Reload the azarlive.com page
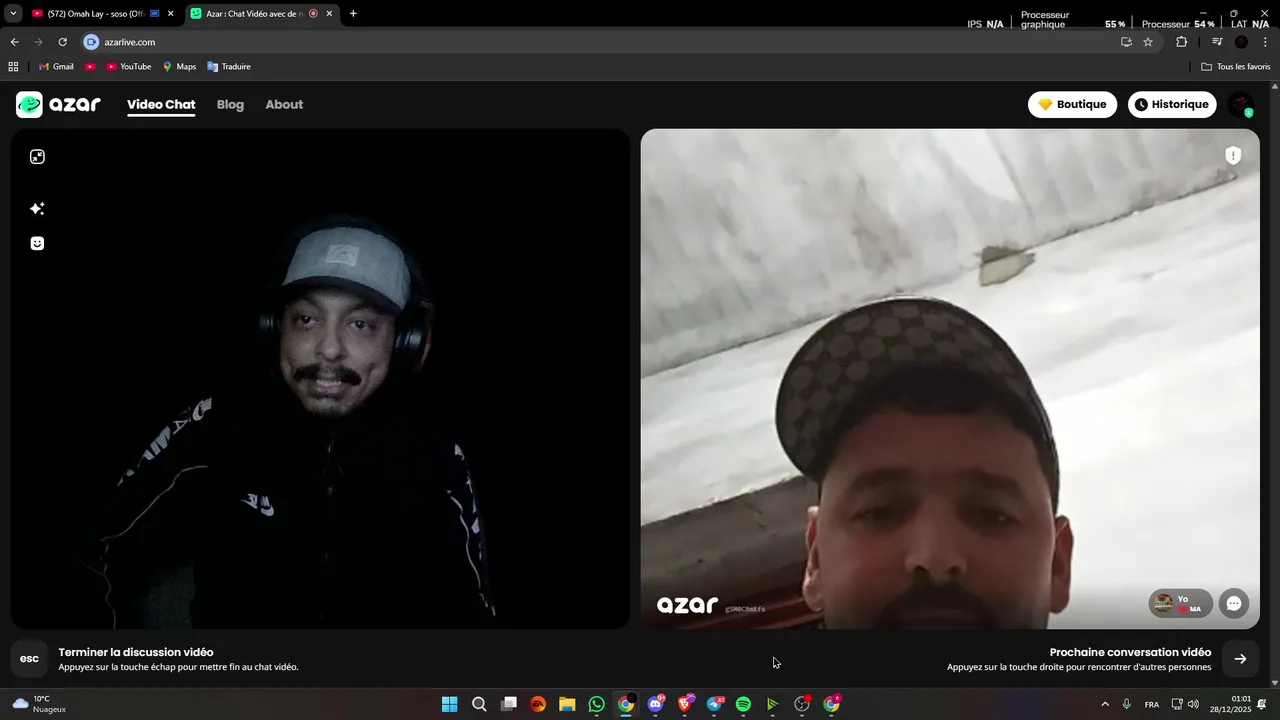The width and height of the screenshot is (1280, 720). click(x=62, y=42)
